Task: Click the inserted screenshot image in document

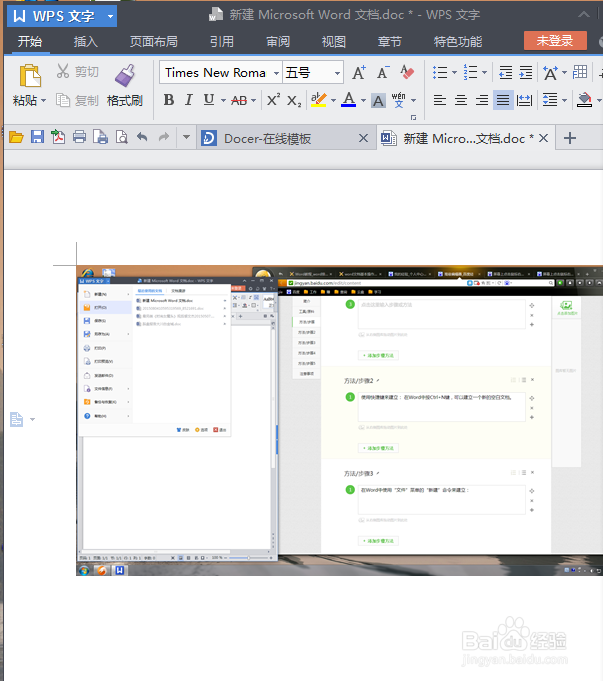Action: (x=339, y=420)
